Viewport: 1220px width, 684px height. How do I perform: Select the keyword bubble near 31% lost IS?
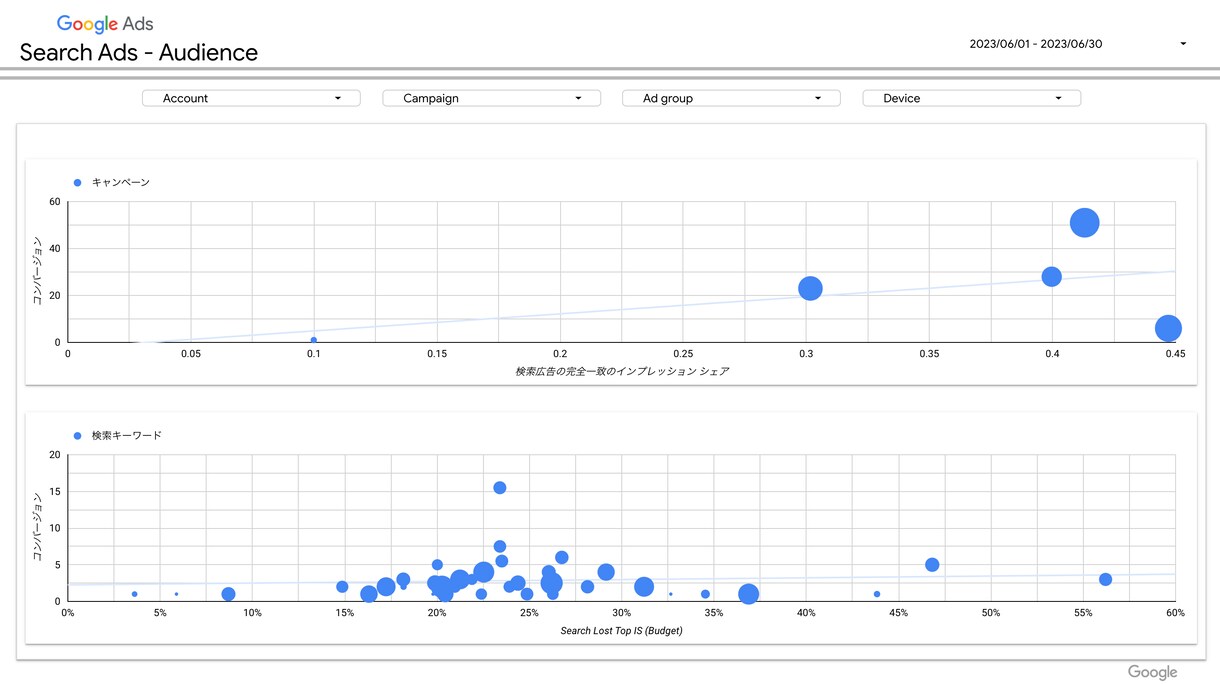click(x=644, y=587)
